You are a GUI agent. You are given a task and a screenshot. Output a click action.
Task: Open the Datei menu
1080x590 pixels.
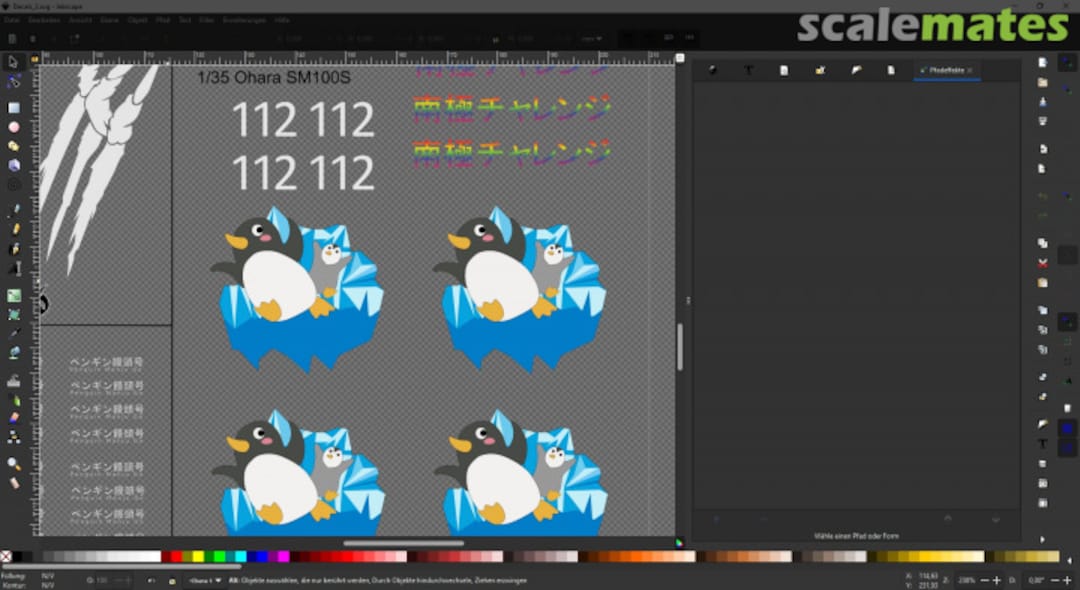tap(11, 19)
